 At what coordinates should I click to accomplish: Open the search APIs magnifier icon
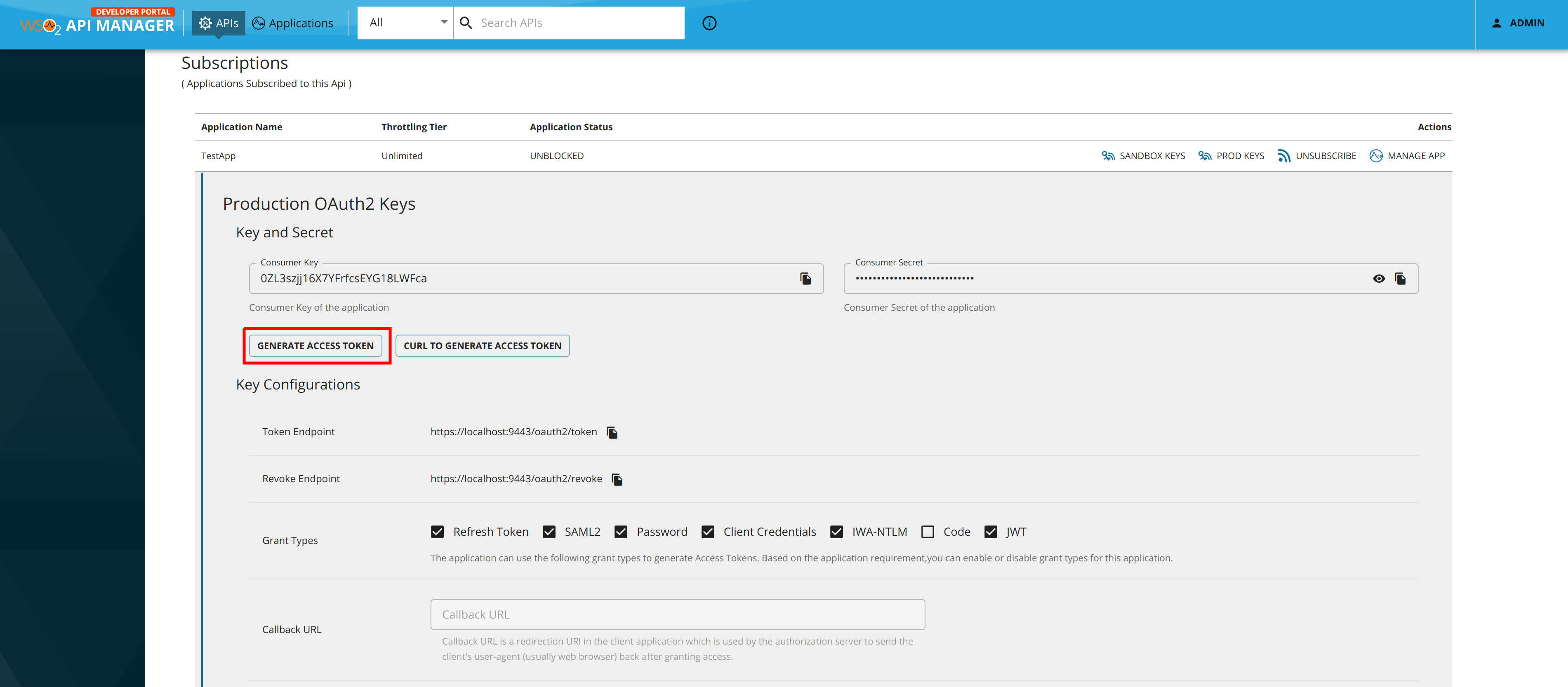point(466,23)
